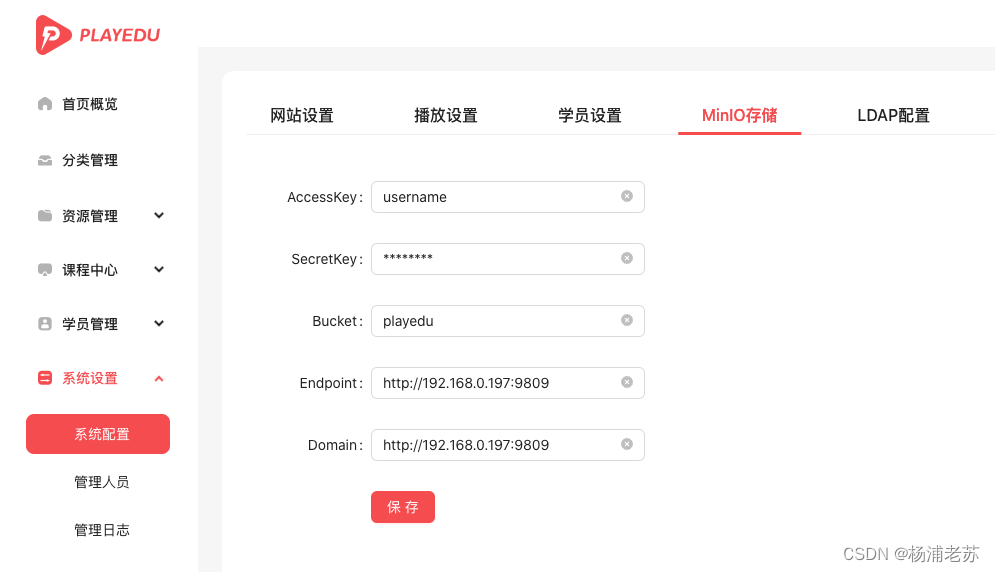Switch to the 网站设置 tab
The width and height of the screenshot is (995, 572).
pyautogui.click(x=302, y=116)
